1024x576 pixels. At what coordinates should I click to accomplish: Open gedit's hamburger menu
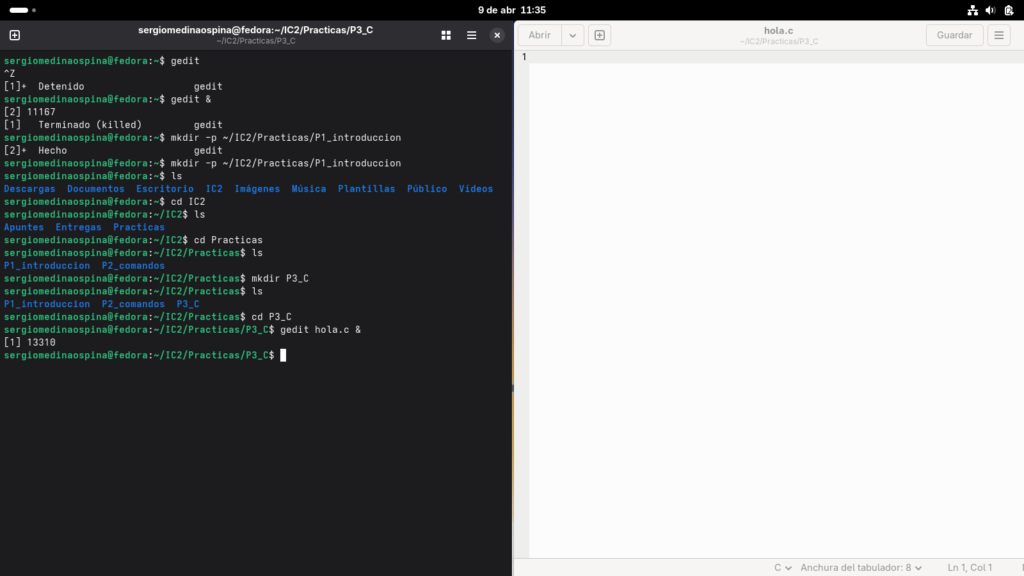pyautogui.click(x=997, y=34)
